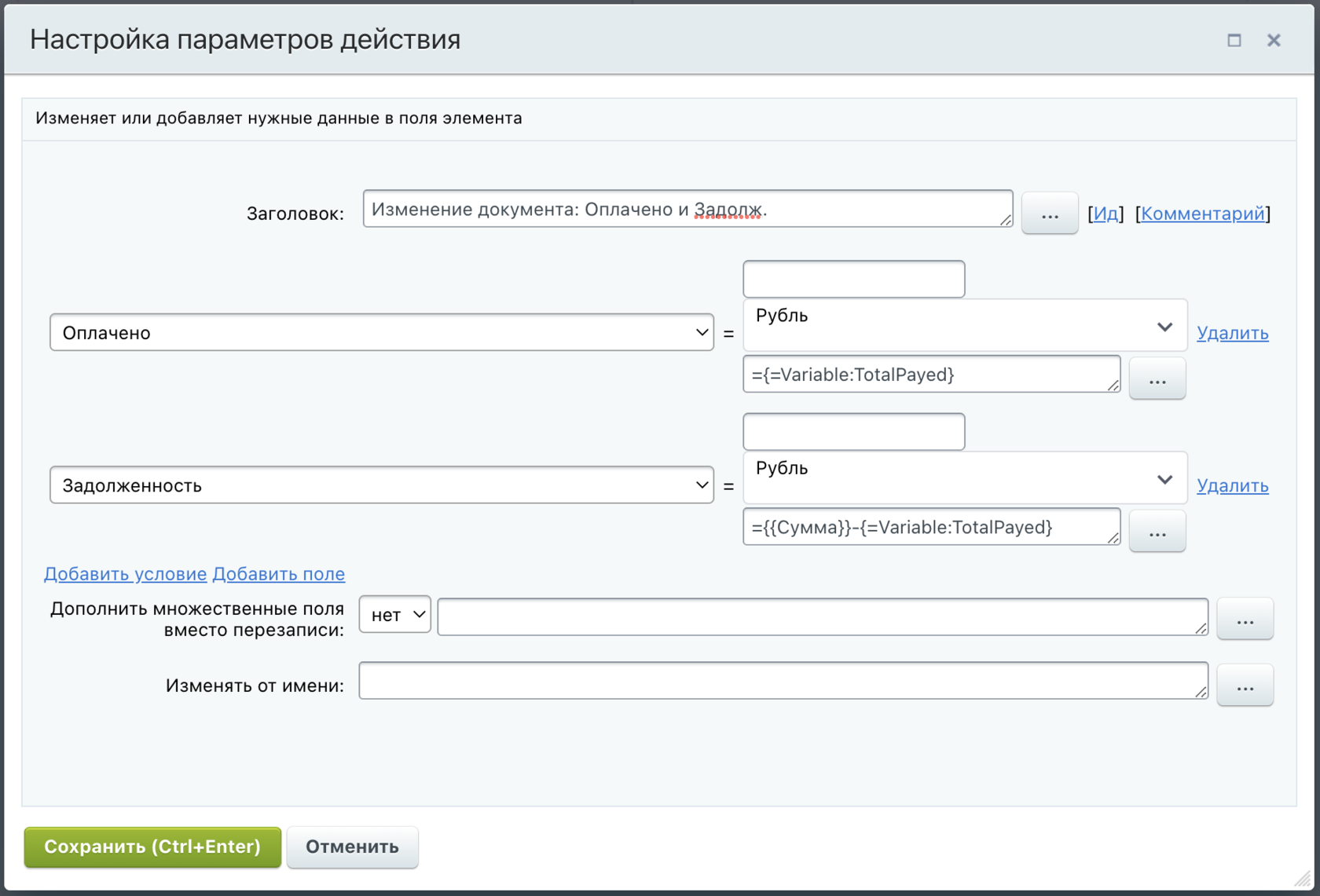This screenshot has height=896, width=1320.
Task: Click ellipsis button for the multiple fields row
Action: pos(1245,619)
